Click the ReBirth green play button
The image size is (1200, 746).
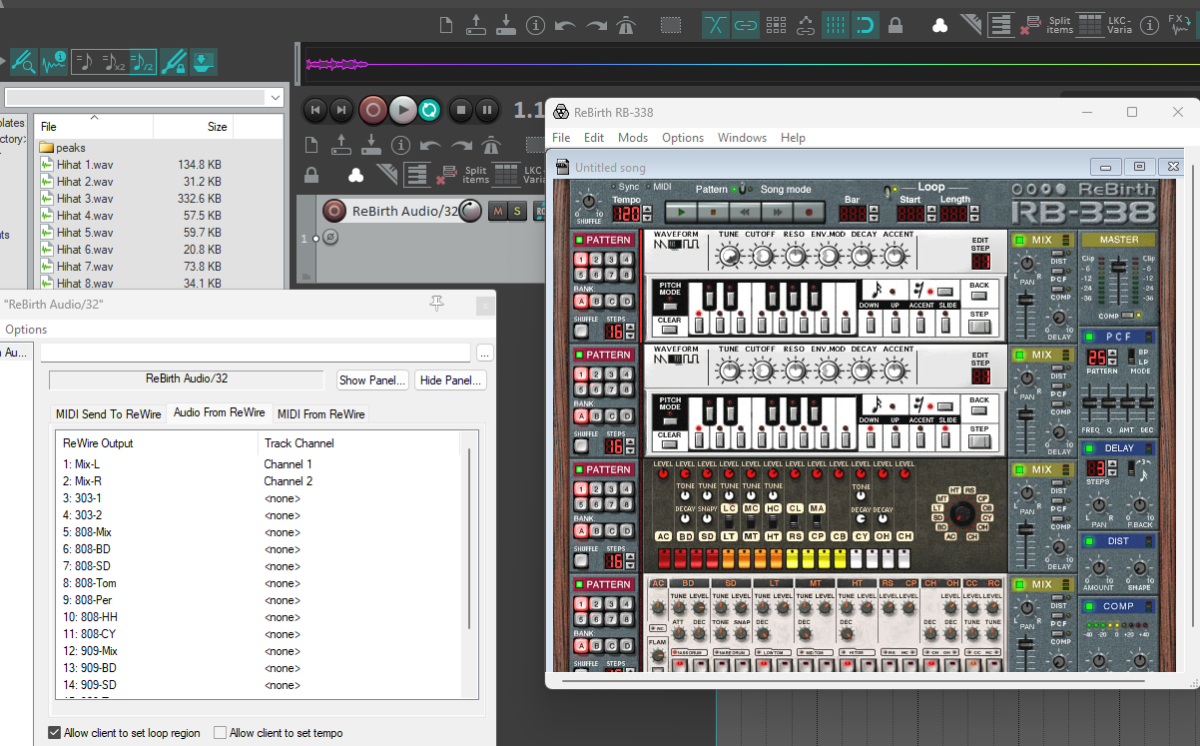tap(681, 212)
